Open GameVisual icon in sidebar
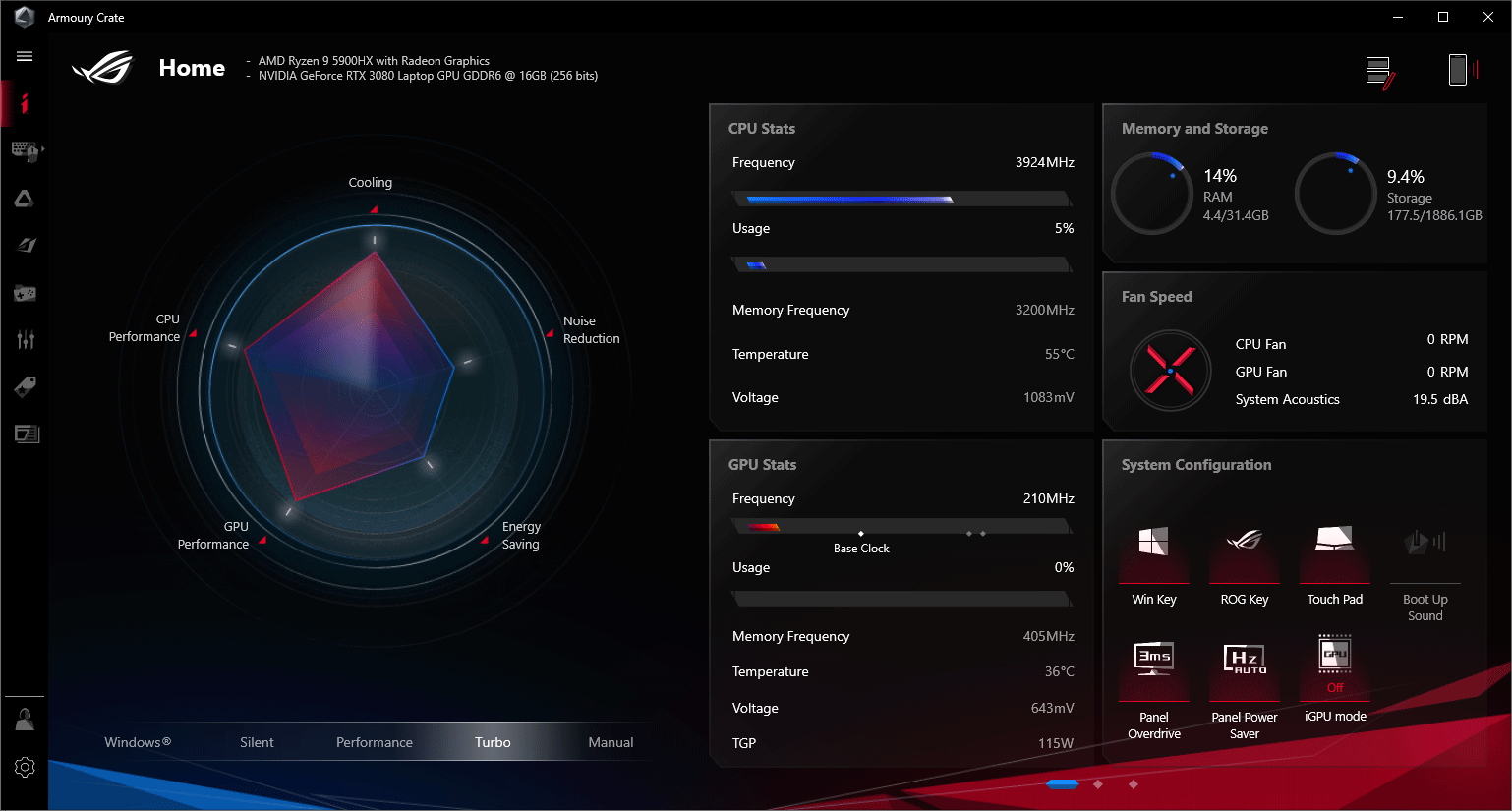1512x811 pixels. pos(26,245)
